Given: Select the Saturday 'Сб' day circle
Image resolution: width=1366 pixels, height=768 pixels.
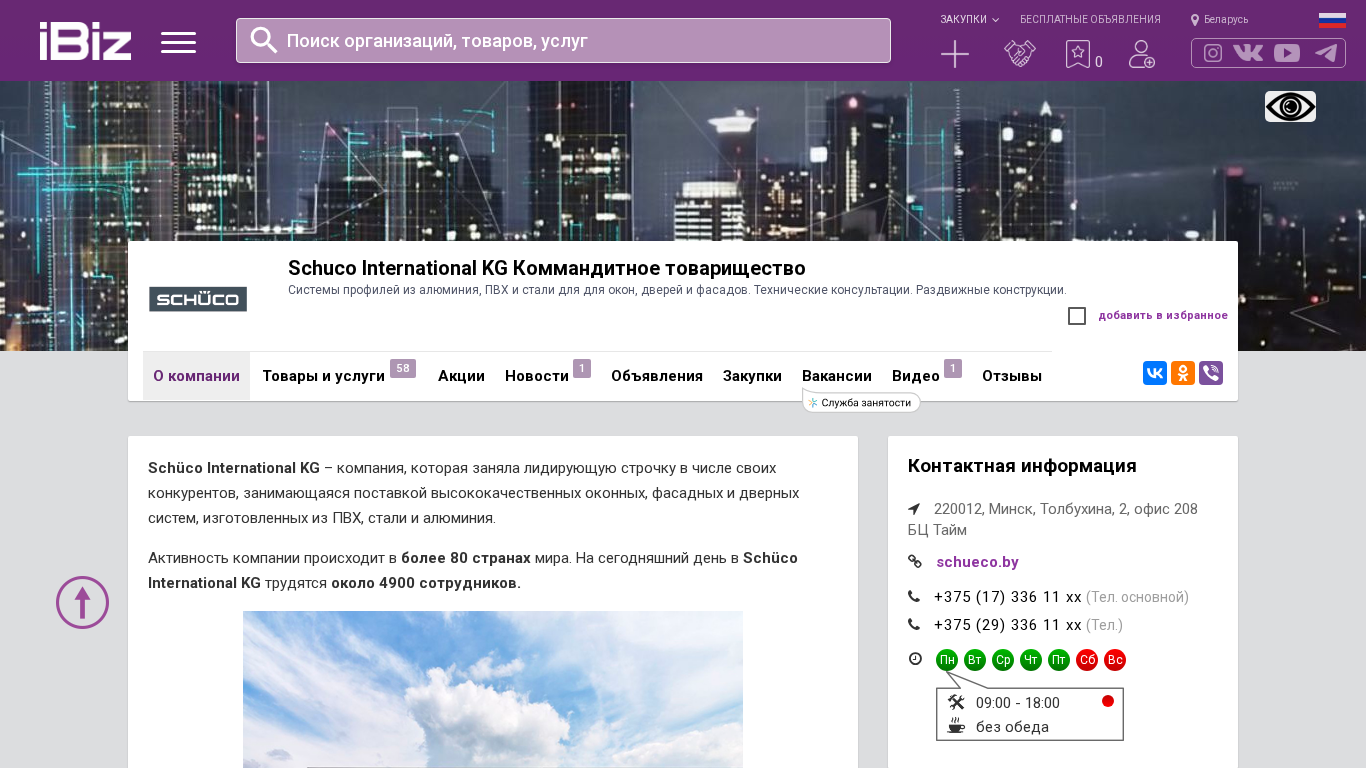Looking at the screenshot, I should [1087, 660].
